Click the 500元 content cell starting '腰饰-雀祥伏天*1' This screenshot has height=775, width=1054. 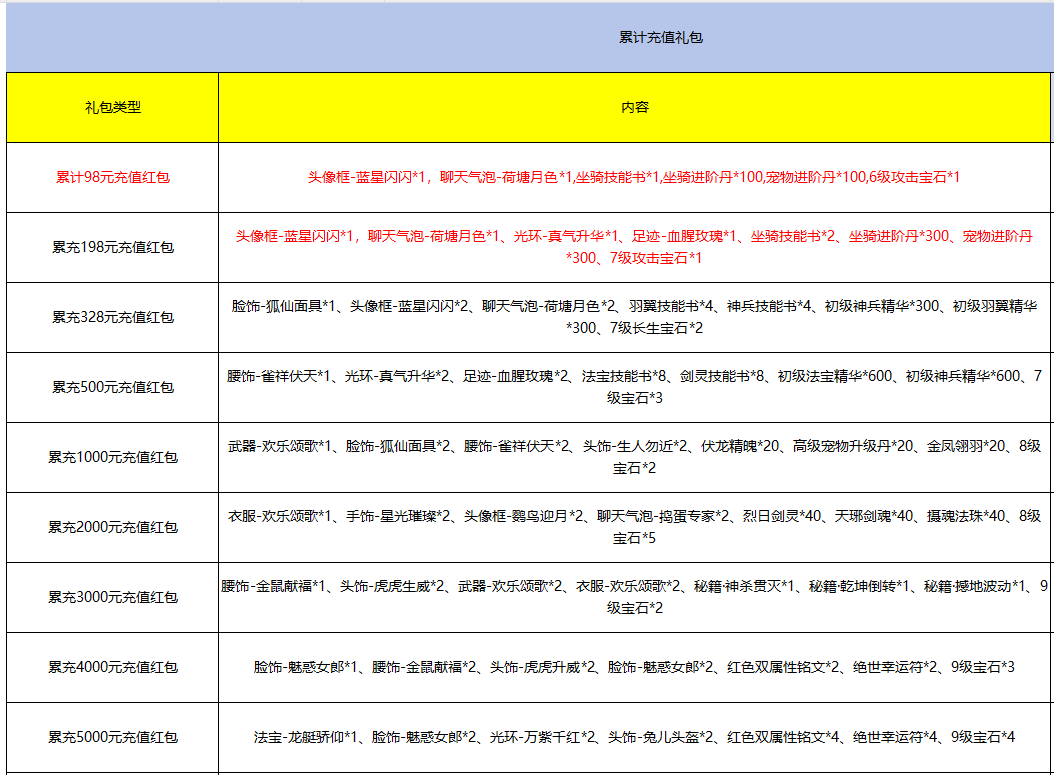coord(635,387)
